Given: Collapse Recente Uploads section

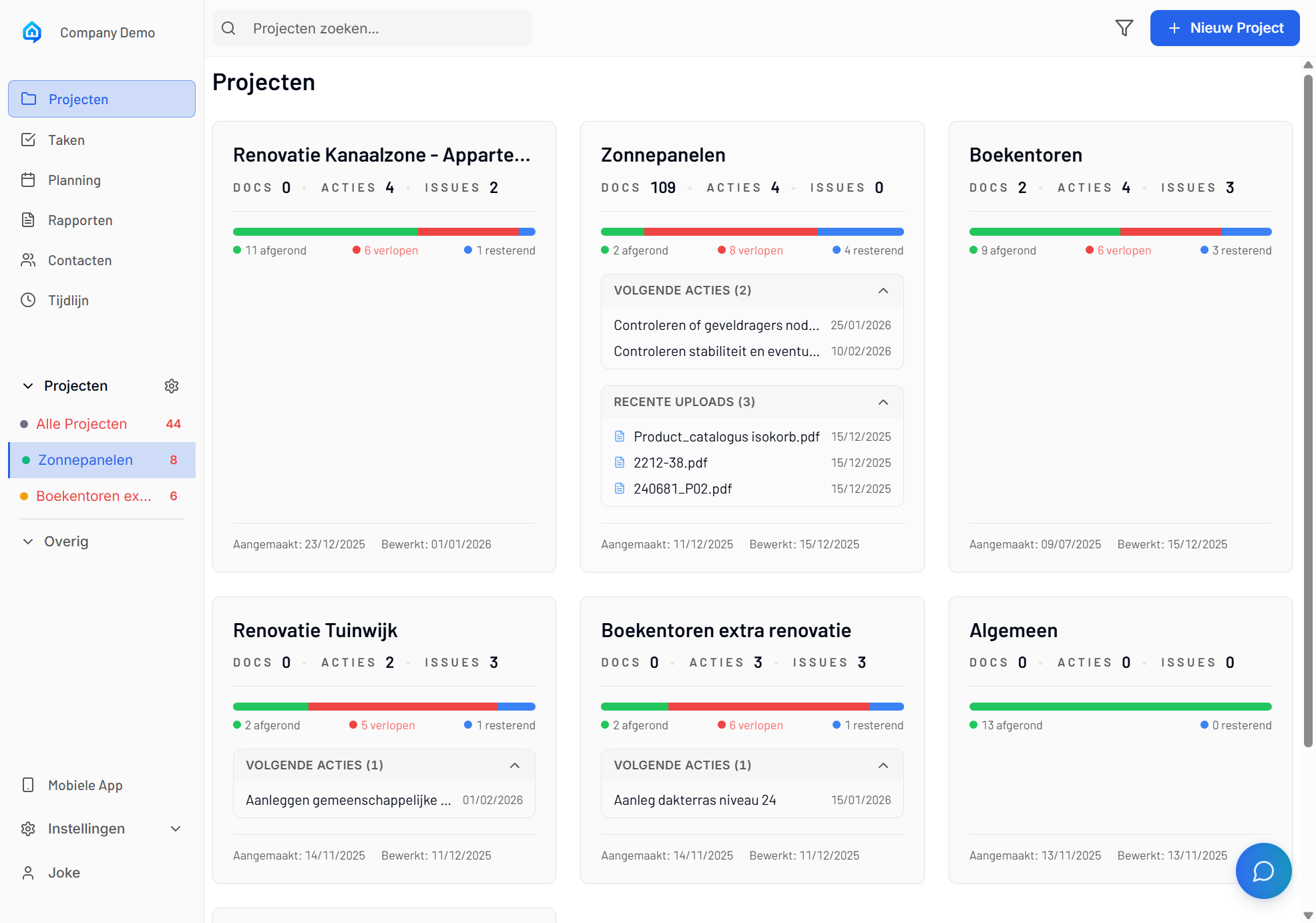Looking at the screenshot, I should click(x=883, y=402).
